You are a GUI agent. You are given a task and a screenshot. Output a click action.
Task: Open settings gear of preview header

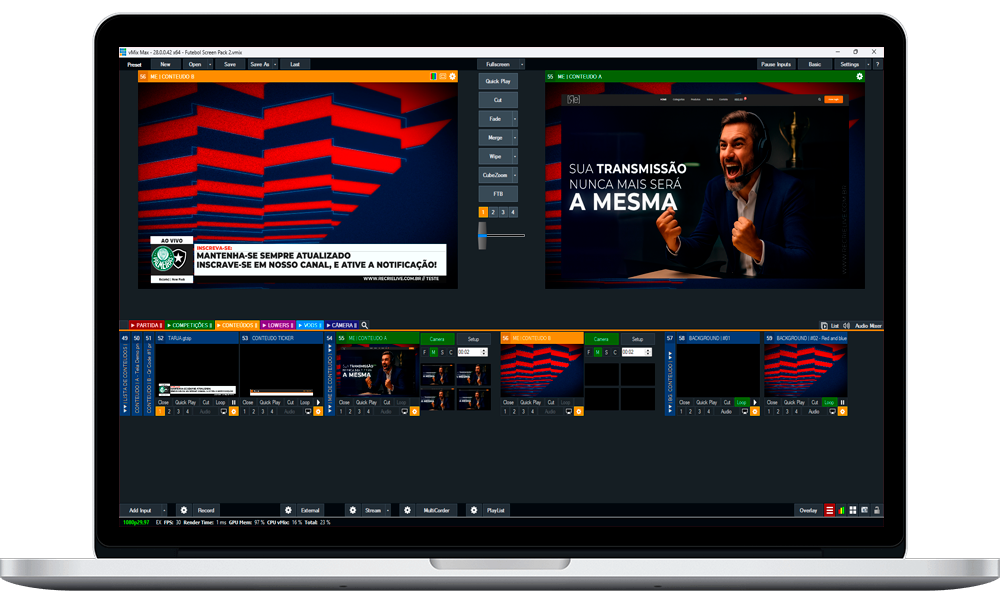coord(452,76)
